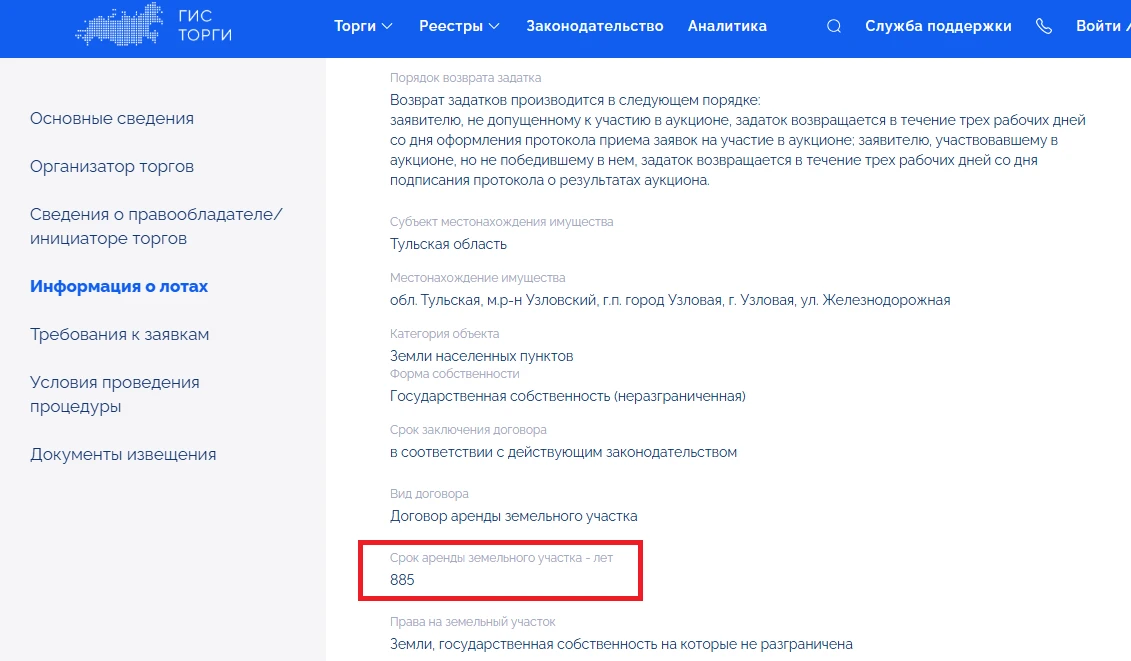Go to Организатор торгов section

(x=112, y=167)
